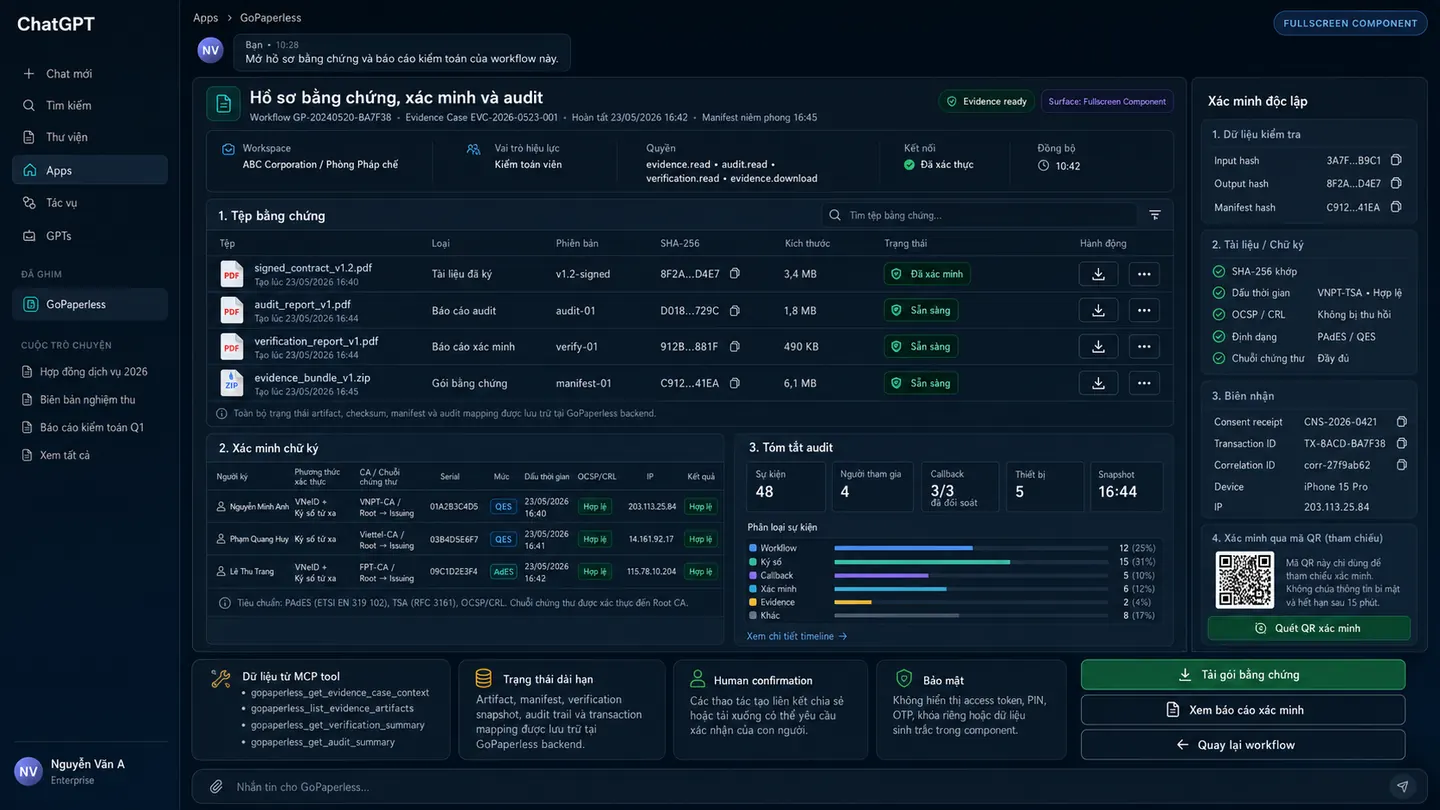The height and width of the screenshot is (810, 1440).
Task: Click the ZIP icon of evidence_bundle_v1.zip
Action: click(232, 383)
